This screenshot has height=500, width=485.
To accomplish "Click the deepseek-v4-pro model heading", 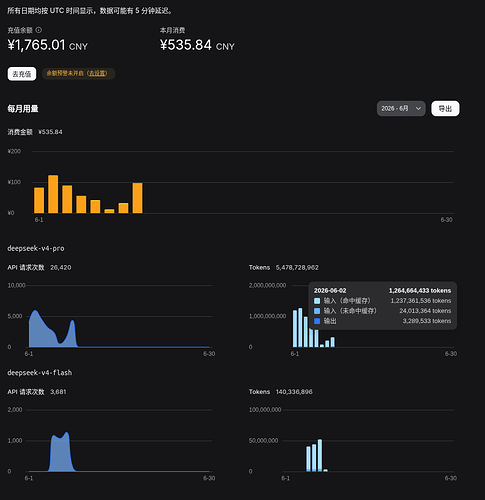I will pos(36,248).
